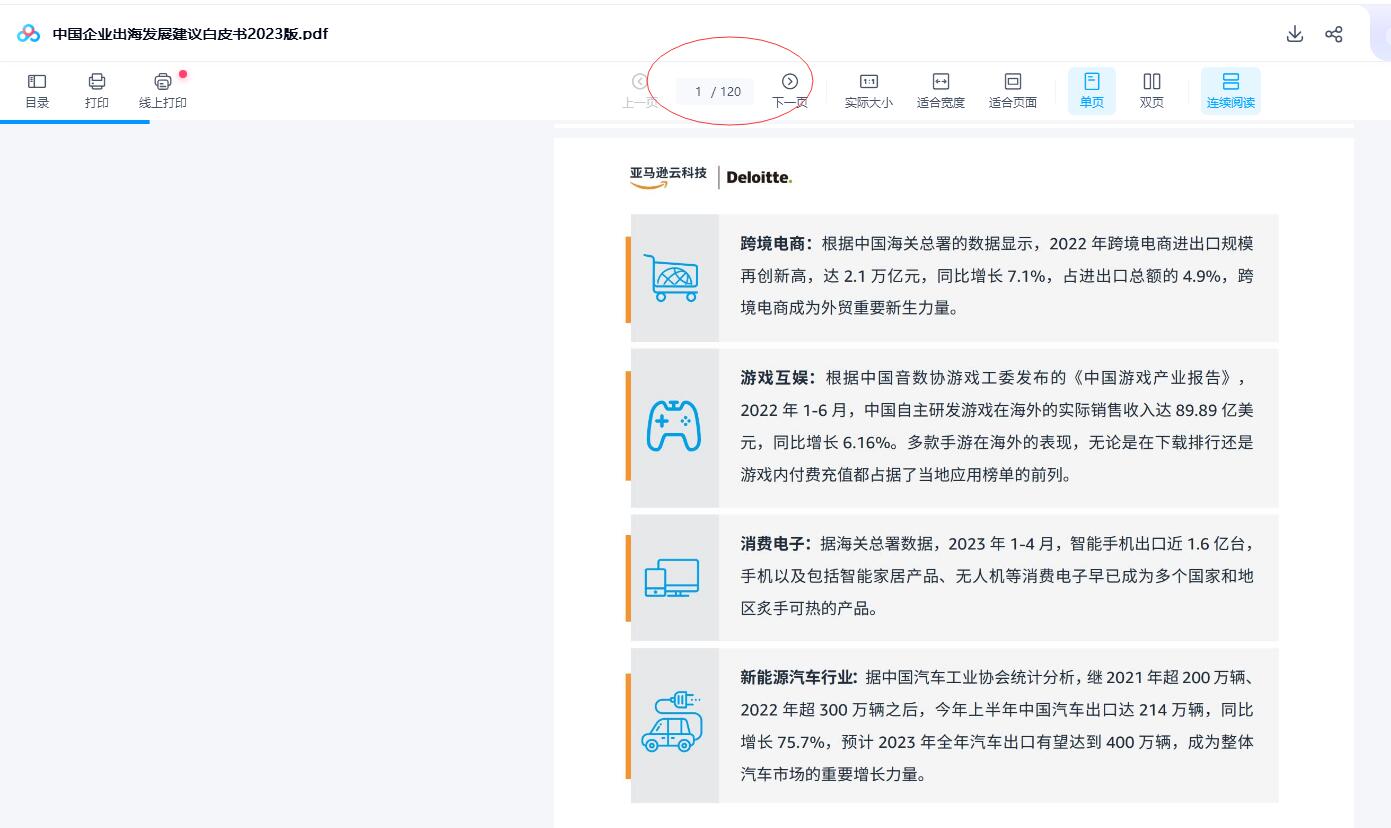Viewport: 1391px width, 828px height.
Task: Switch to double page (双页) view
Action: pos(1151,88)
